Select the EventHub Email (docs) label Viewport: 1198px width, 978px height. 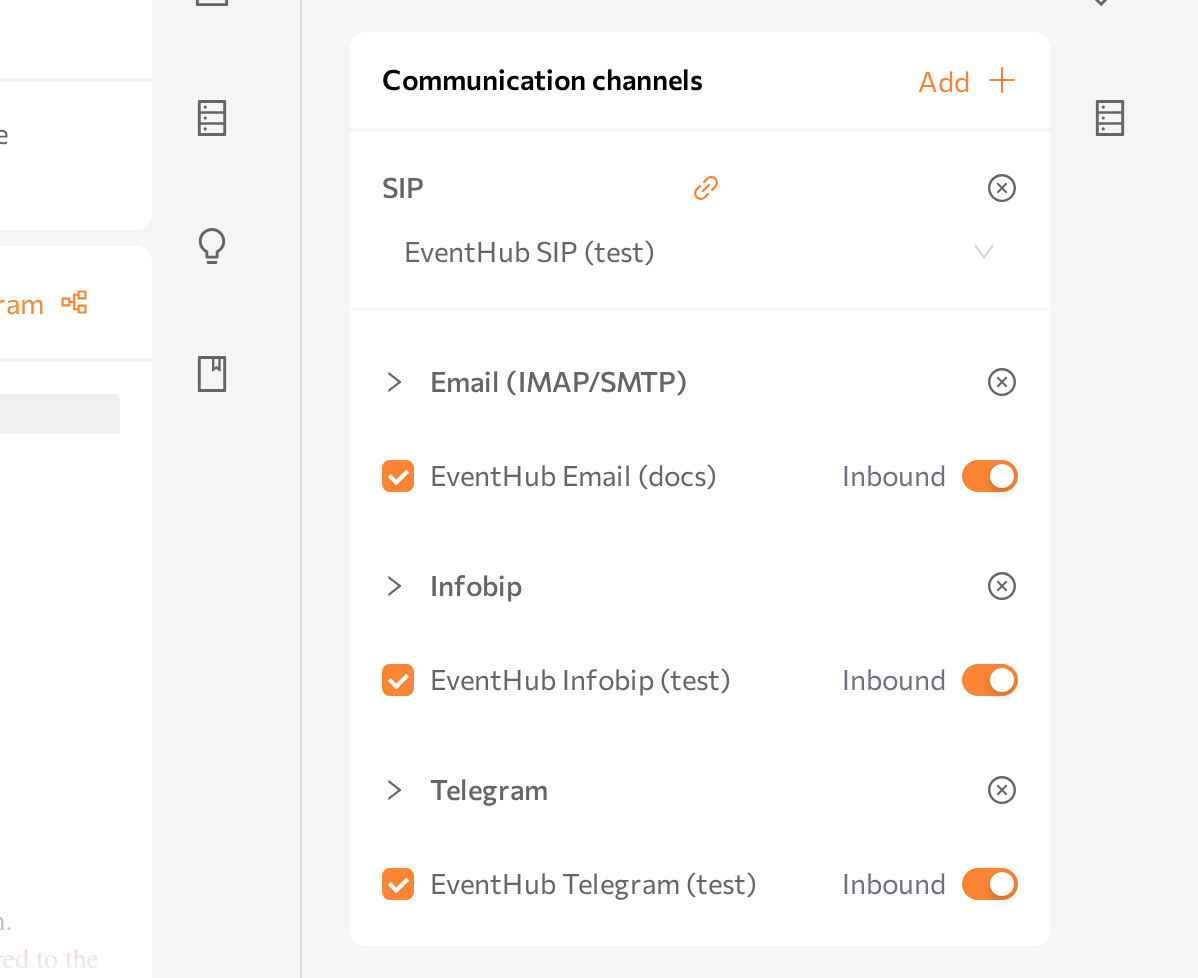[573, 476]
